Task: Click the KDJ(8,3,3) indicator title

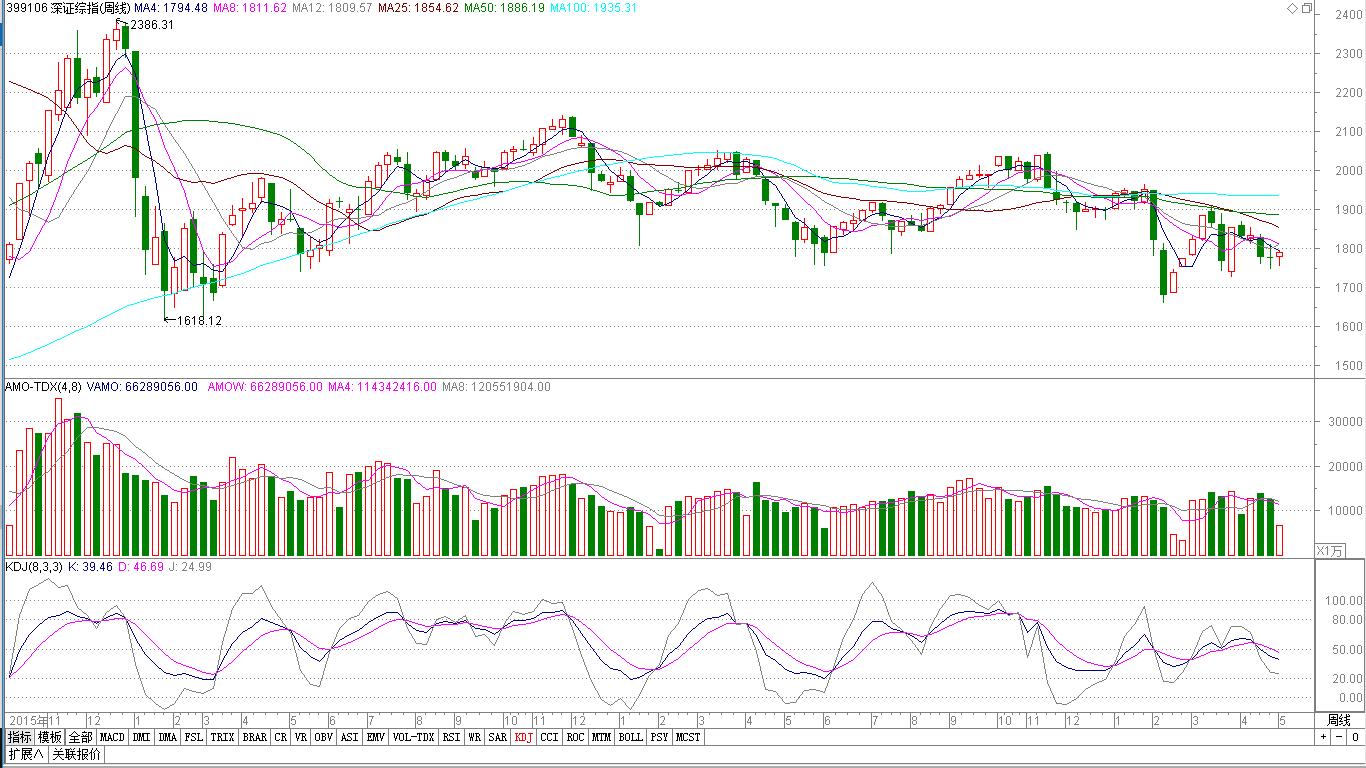Action: pyautogui.click(x=34, y=567)
